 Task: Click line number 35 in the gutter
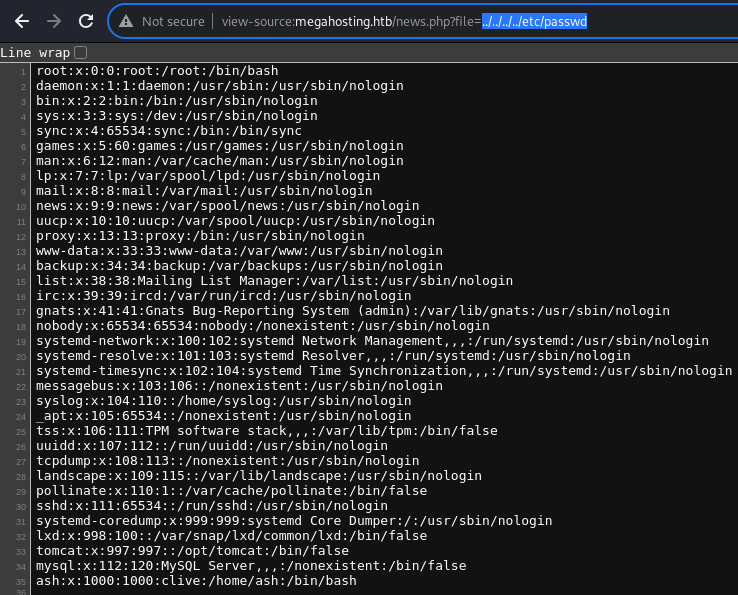(21, 582)
